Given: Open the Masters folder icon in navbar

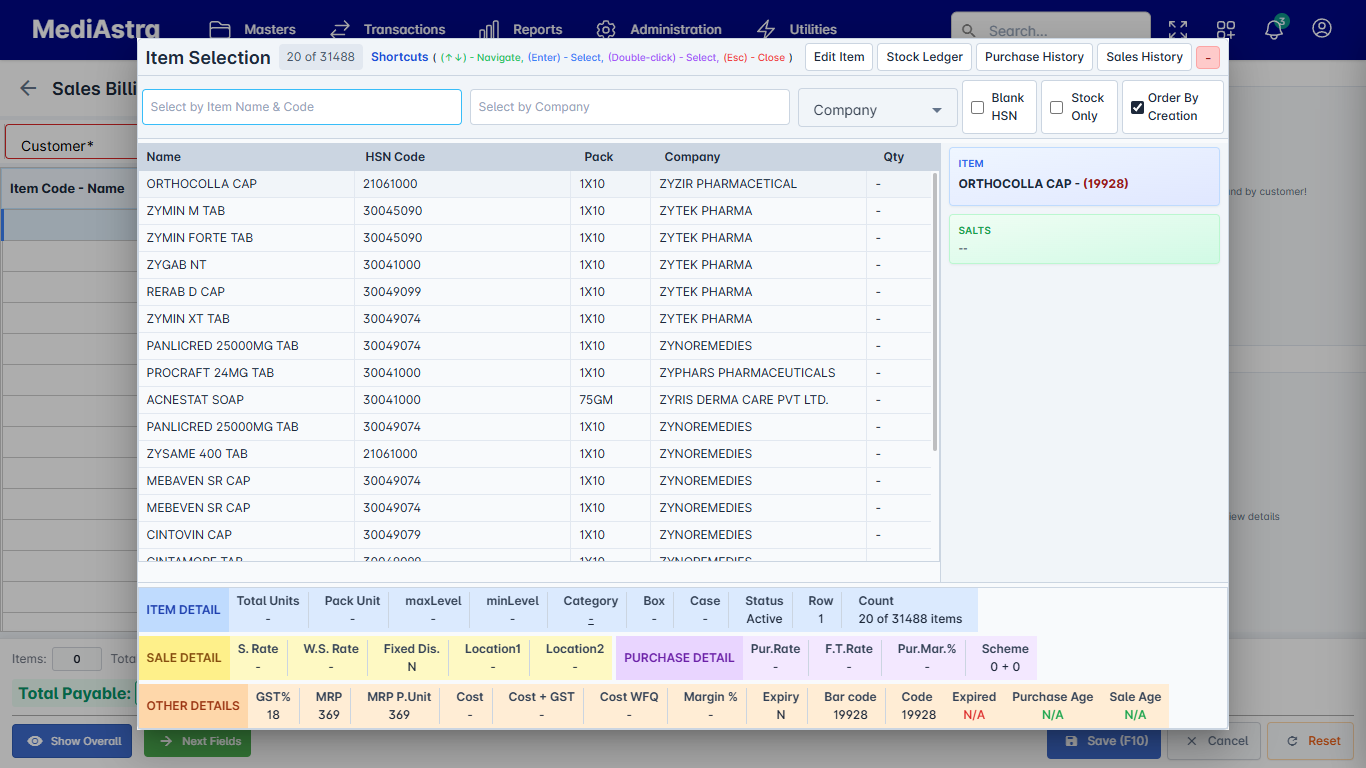Looking at the screenshot, I should pyautogui.click(x=220, y=29).
